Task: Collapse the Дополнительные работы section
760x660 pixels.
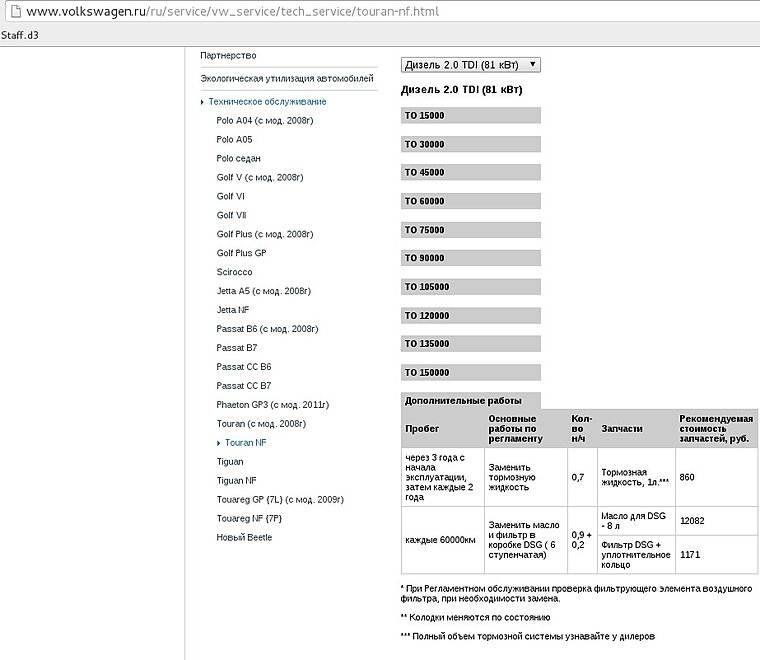Action: pos(471,401)
